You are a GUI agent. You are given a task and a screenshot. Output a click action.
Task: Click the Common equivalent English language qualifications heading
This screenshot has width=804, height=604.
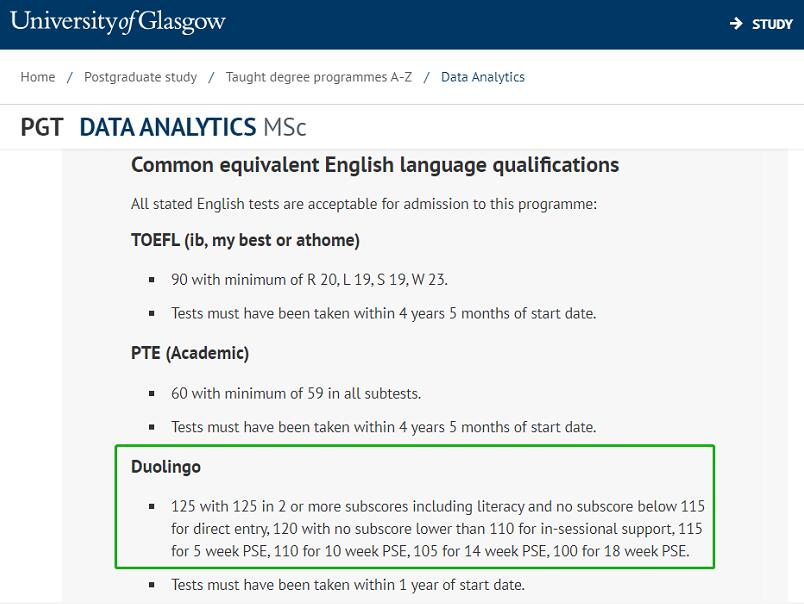click(373, 164)
